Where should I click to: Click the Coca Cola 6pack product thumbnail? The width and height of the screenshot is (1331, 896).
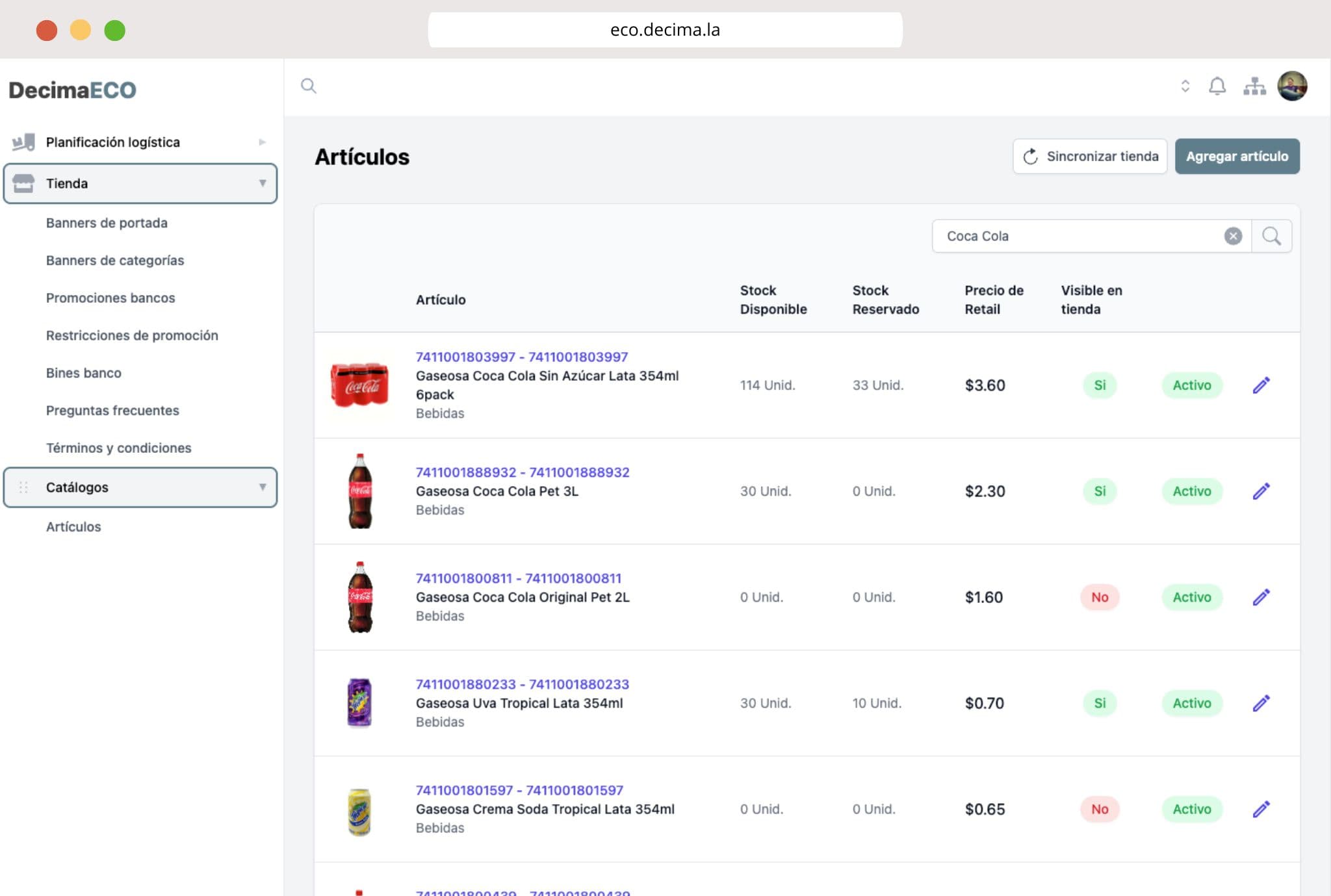pos(359,385)
